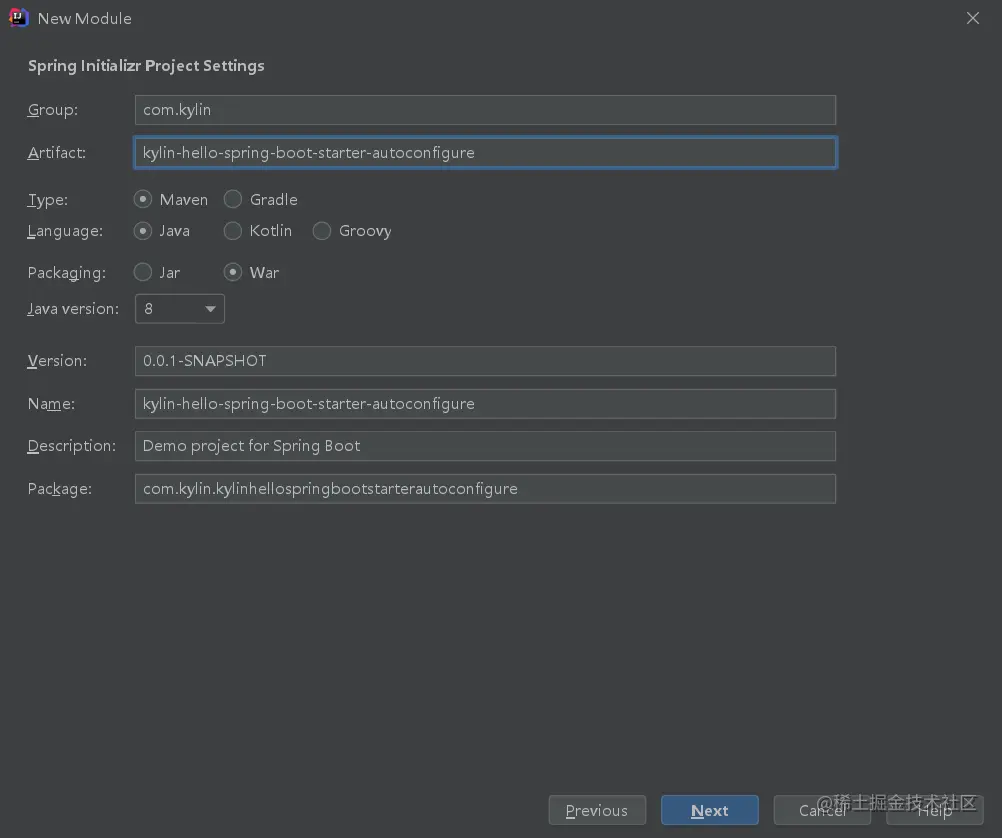Open the Java version dropdown

tap(180, 309)
